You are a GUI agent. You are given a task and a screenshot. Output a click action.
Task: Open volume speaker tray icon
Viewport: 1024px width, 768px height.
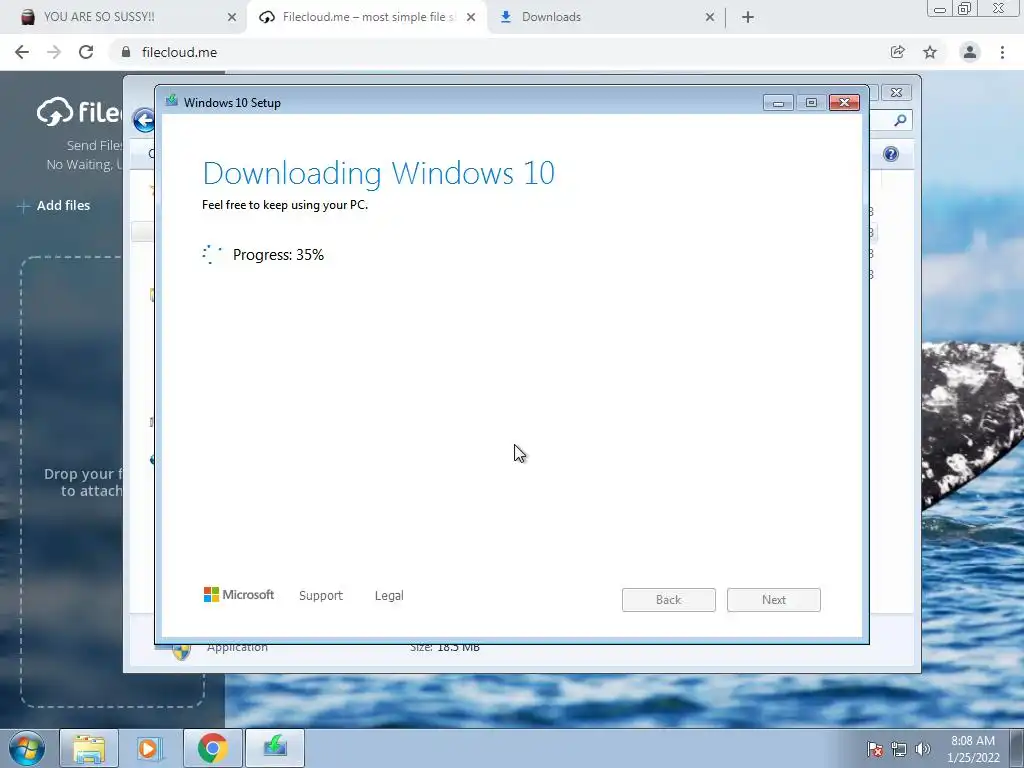(923, 749)
